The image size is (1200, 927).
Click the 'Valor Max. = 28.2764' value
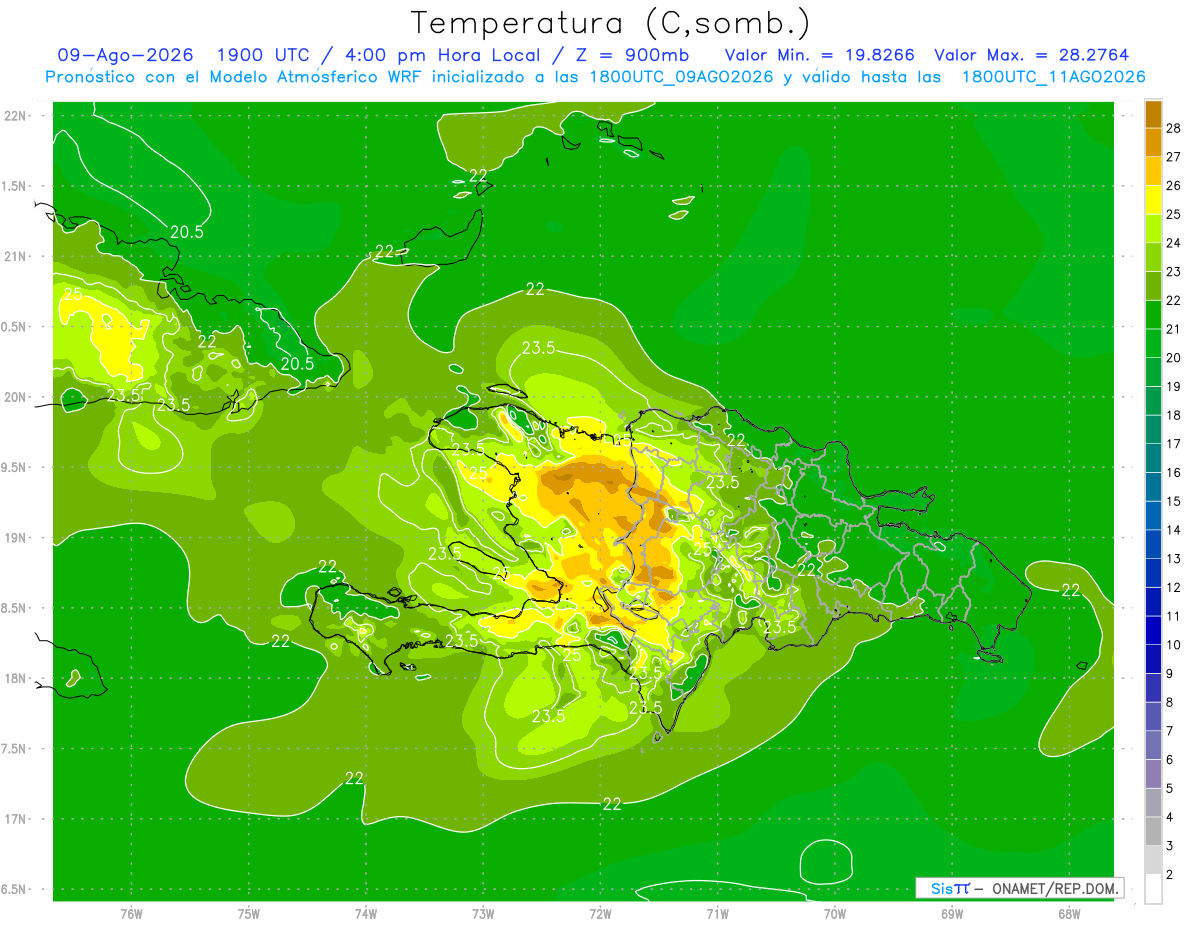pos(1031,55)
